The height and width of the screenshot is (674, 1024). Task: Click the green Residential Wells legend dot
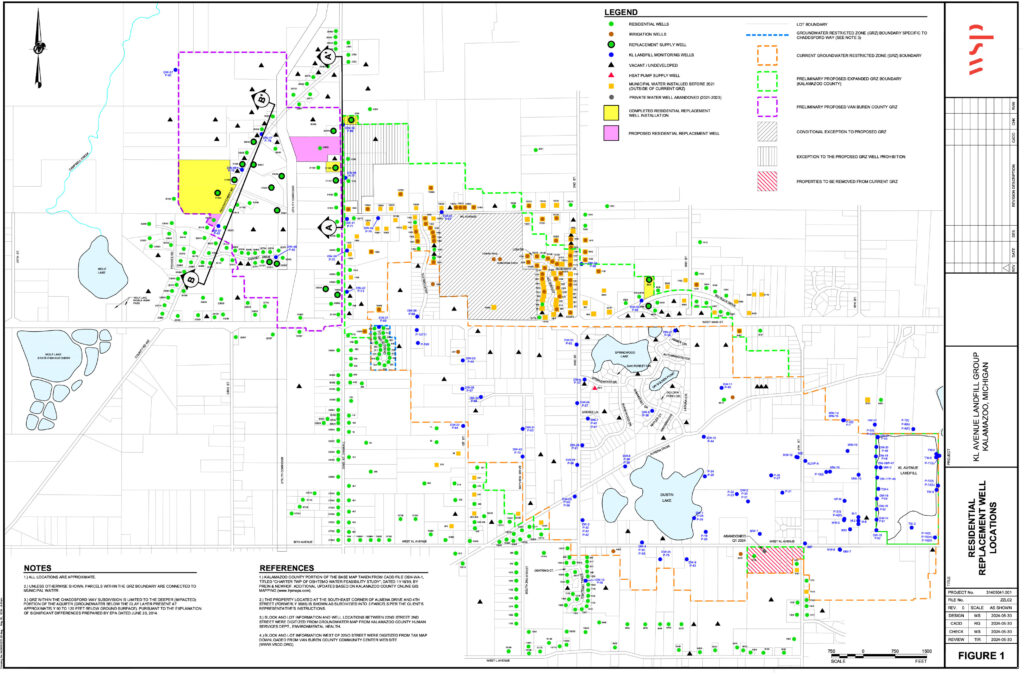(x=611, y=24)
